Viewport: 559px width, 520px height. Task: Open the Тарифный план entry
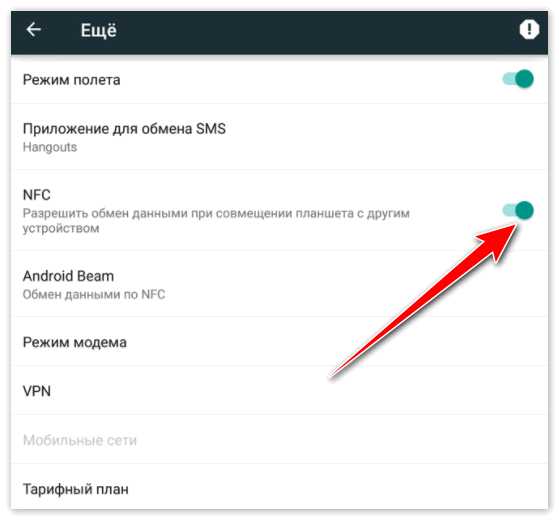coord(280,488)
